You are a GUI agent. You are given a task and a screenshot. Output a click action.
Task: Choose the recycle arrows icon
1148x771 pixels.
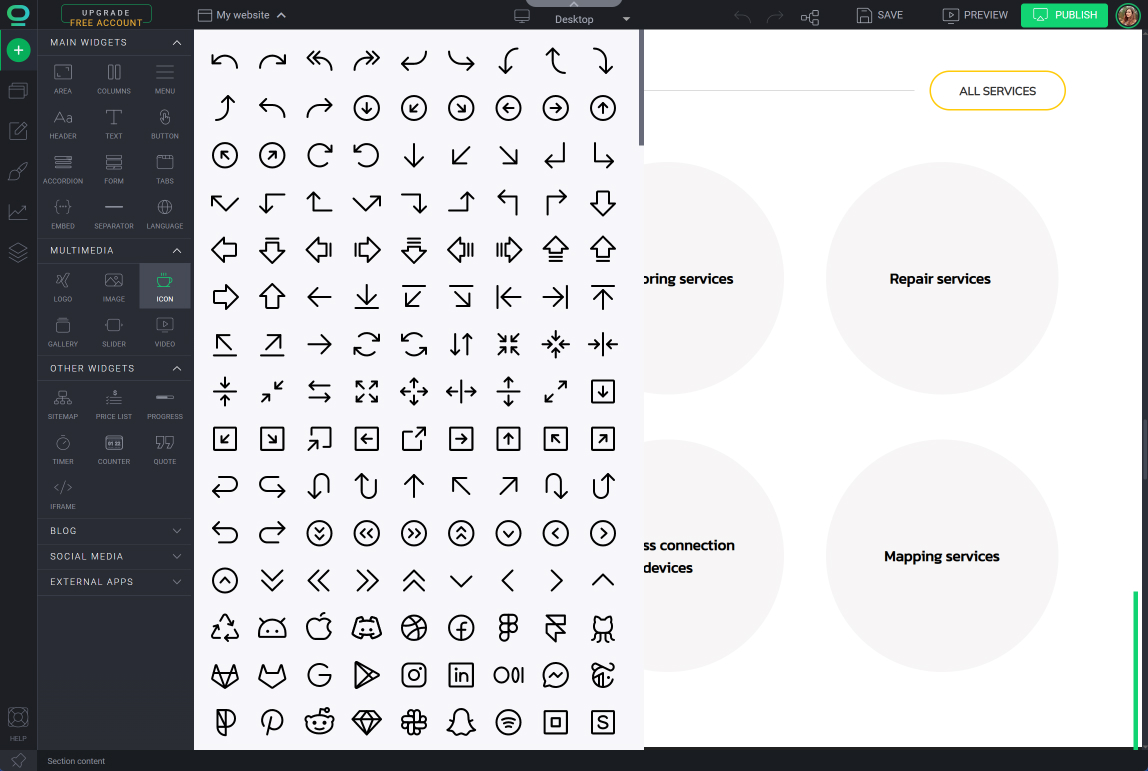click(225, 627)
